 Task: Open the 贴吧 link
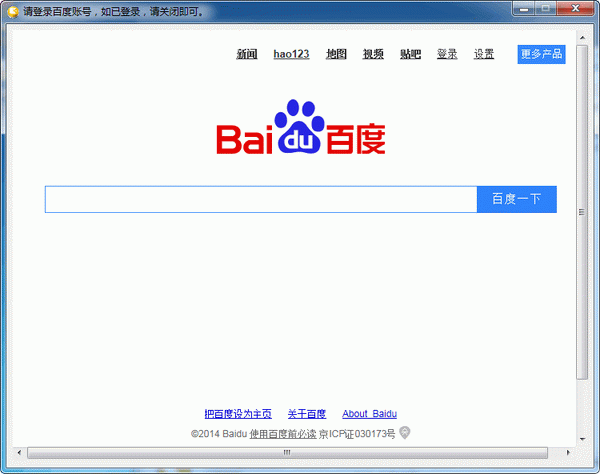click(411, 54)
